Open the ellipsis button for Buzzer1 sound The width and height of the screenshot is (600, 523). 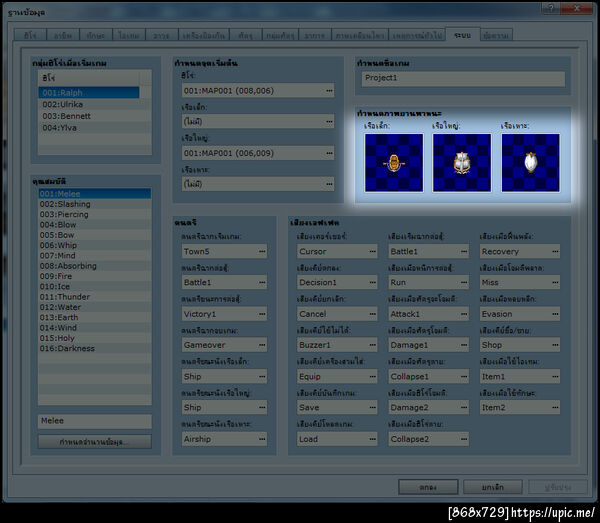pyautogui.click(x=372, y=345)
